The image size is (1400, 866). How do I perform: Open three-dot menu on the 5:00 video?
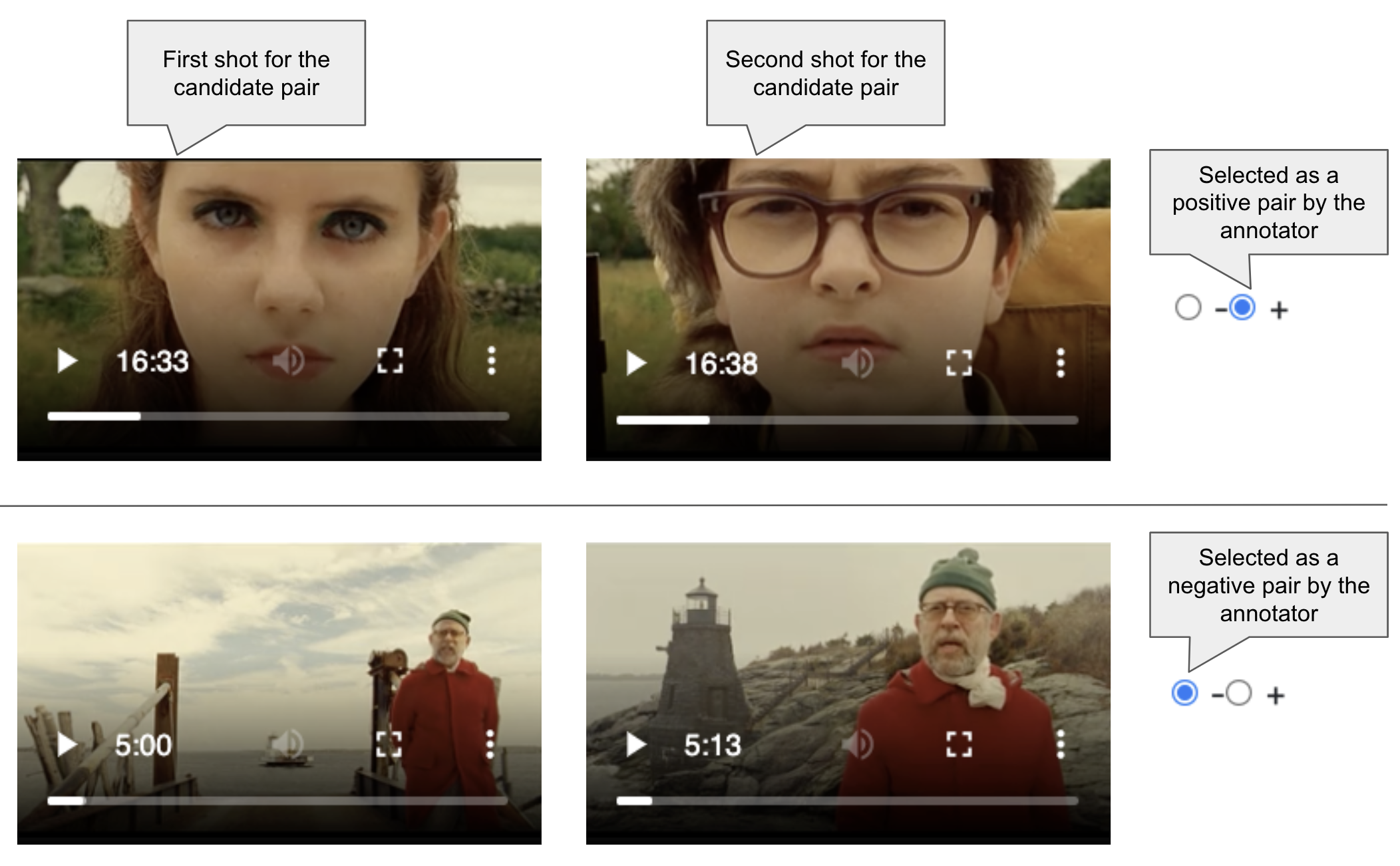click(490, 744)
